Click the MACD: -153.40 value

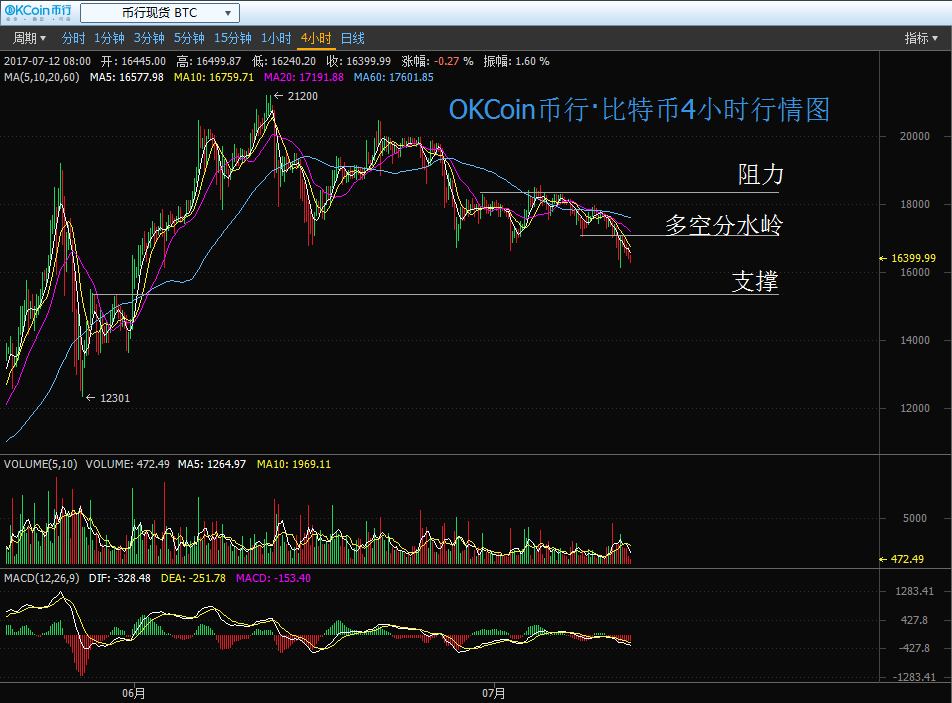[x=273, y=579]
